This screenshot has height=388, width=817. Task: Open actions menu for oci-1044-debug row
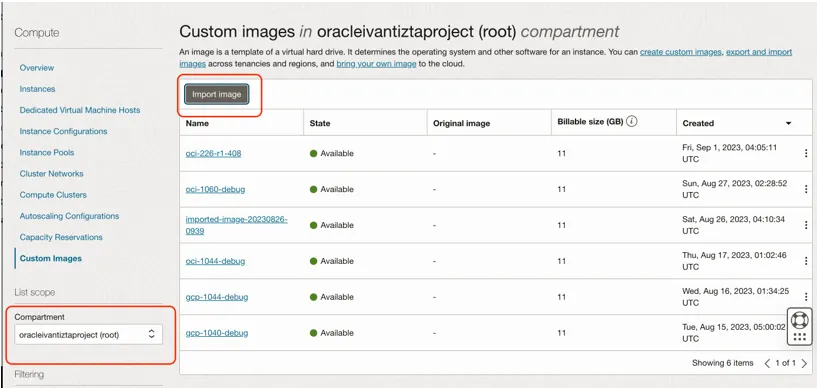pos(807,261)
